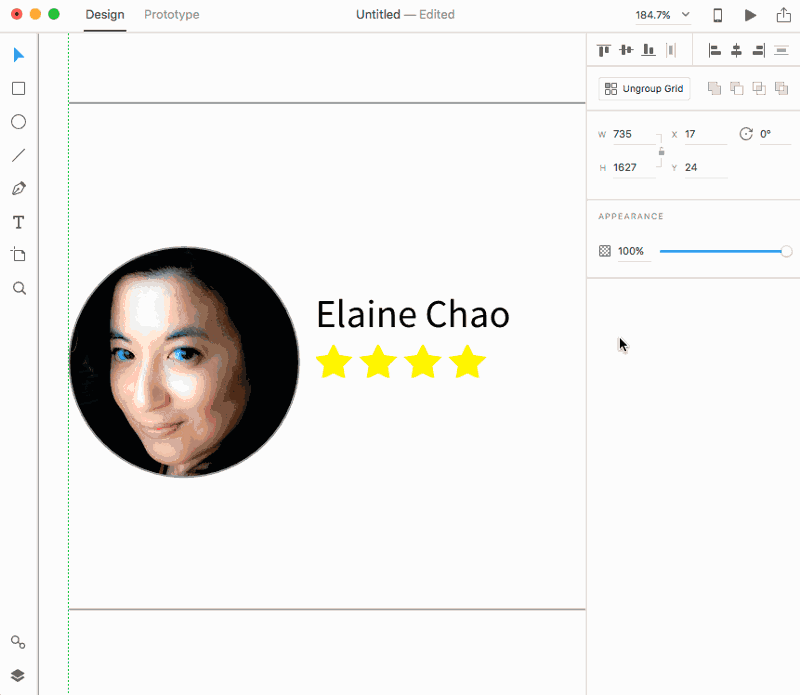Click the width input field showing 735
Image resolution: width=800 pixels, height=695 pixels.
(x=632, y=134)
